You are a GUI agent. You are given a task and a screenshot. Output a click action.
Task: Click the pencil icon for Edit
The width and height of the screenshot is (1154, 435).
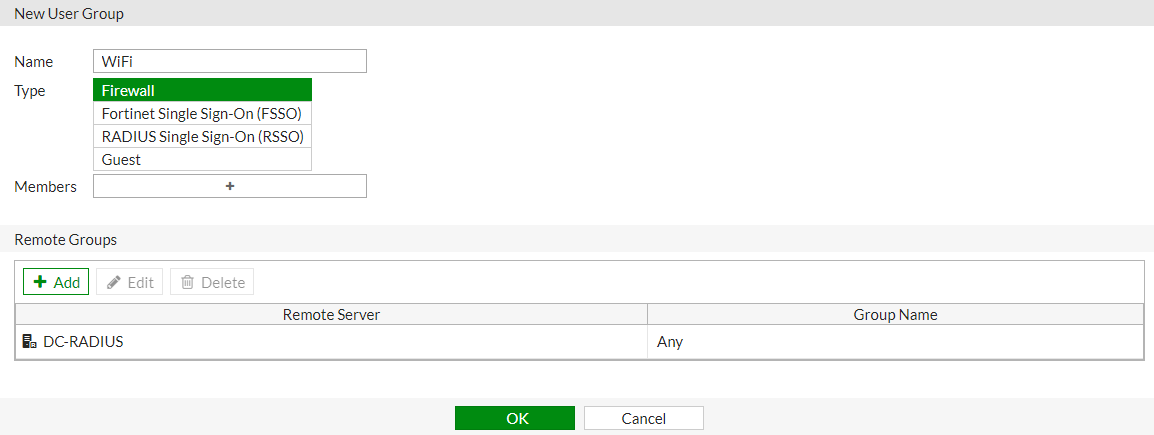[x=114, y=282]
